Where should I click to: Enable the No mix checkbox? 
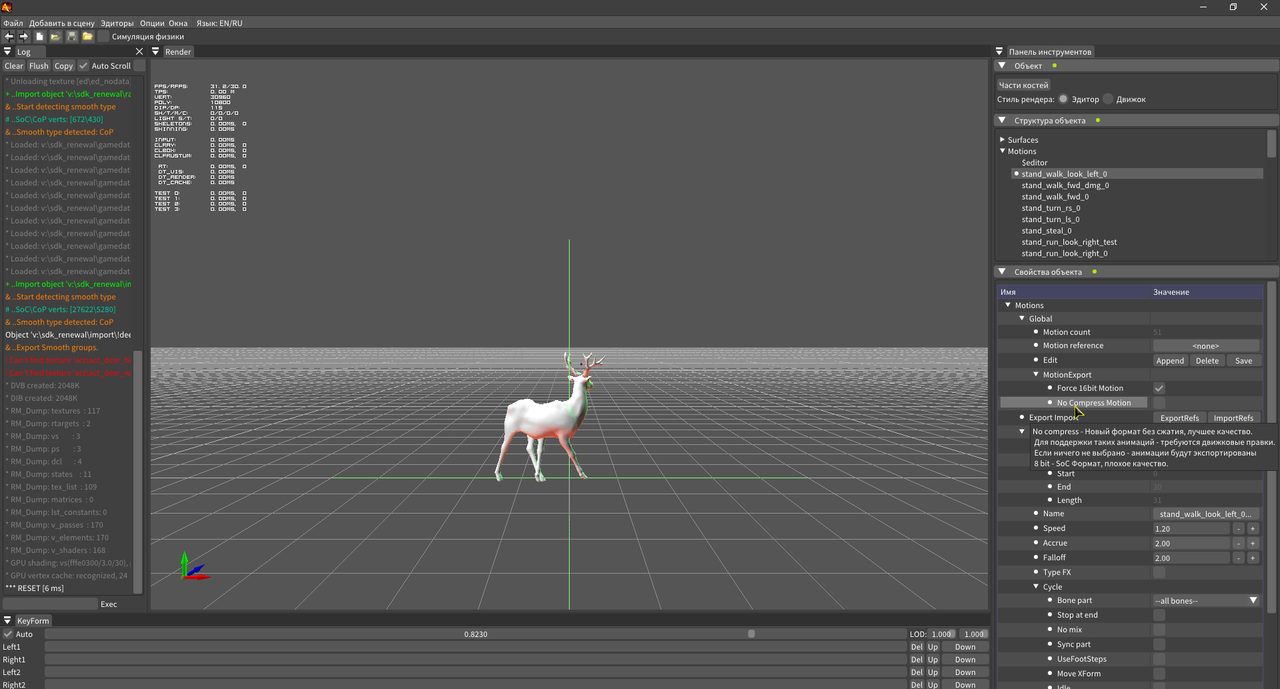tap(1159, 630)
